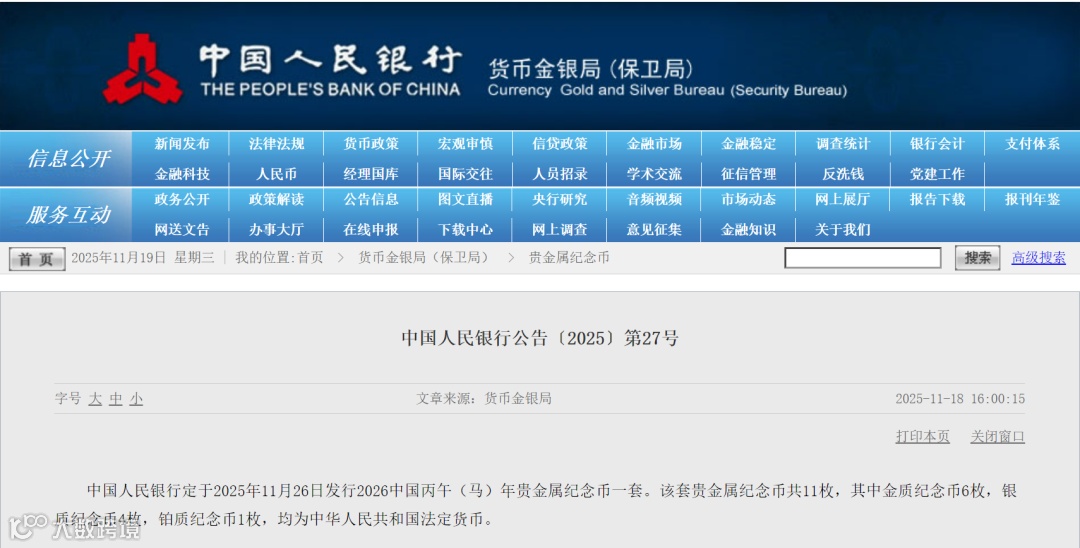Image resolution: width=1080 pixels, height=548 pixels.
Task: Click 关闭窗口 close window link
Action: 997,436
